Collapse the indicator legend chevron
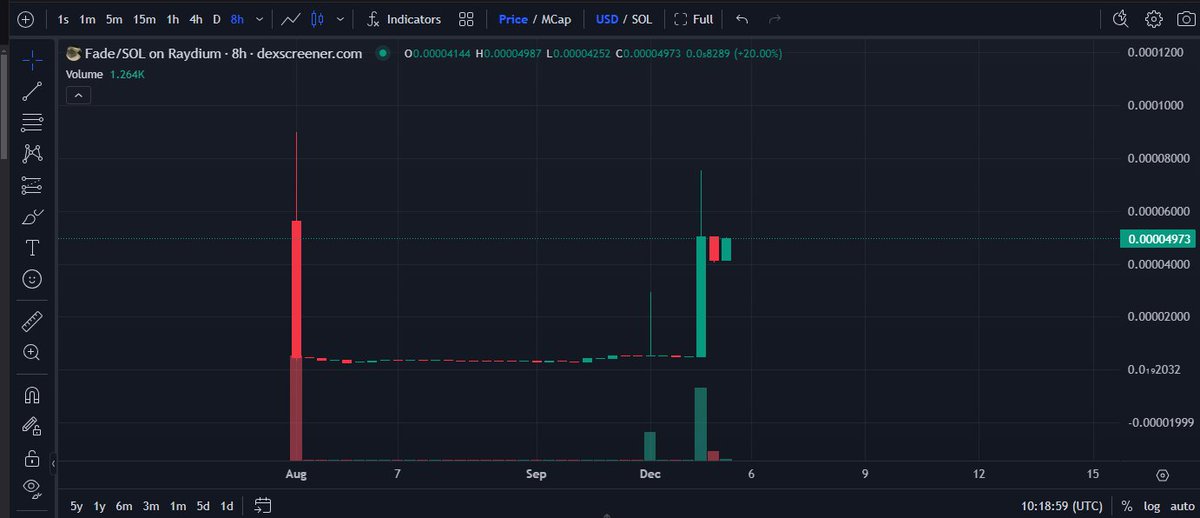The image size is (1200, 518). pos(78,95)
